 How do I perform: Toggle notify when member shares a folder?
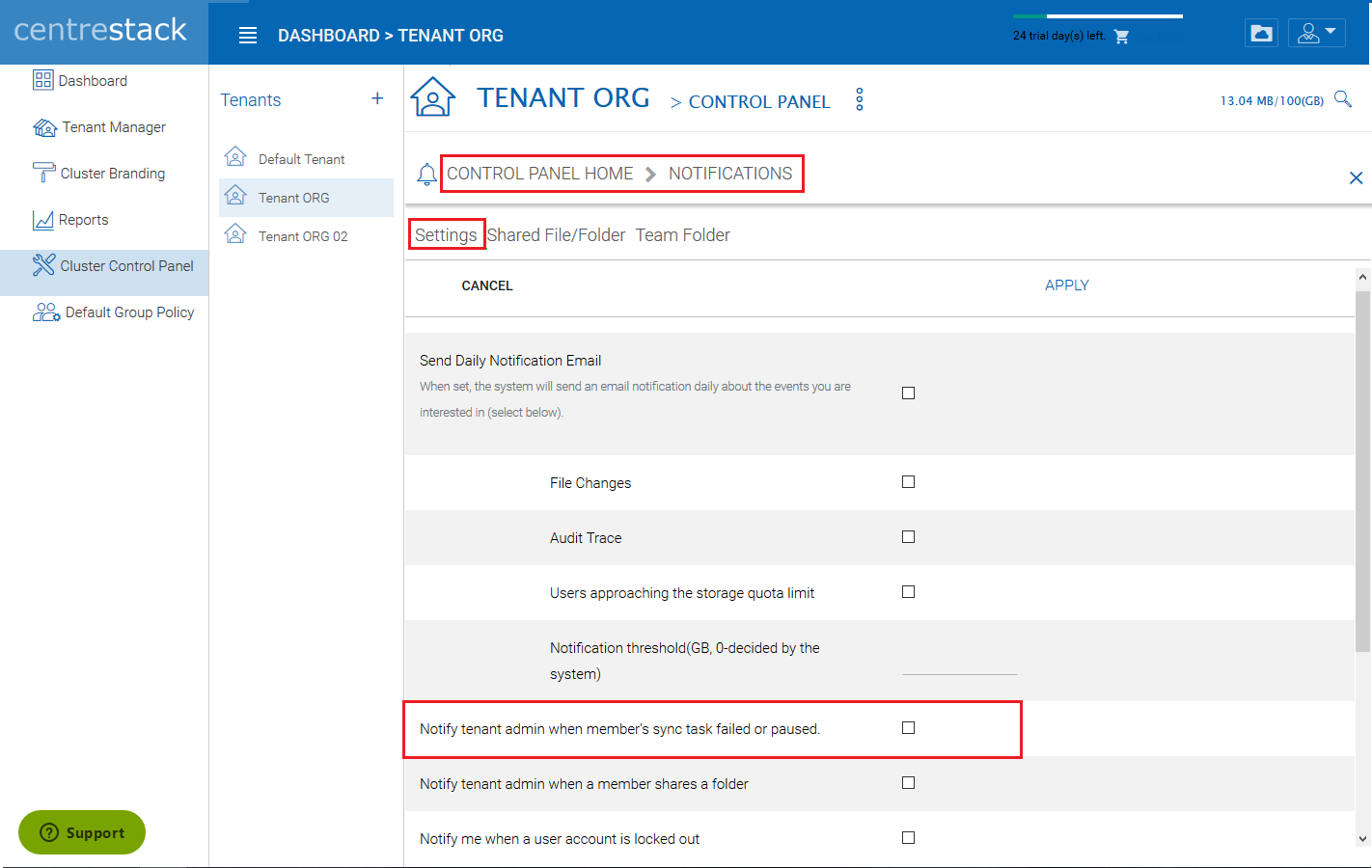click(908, 782)
